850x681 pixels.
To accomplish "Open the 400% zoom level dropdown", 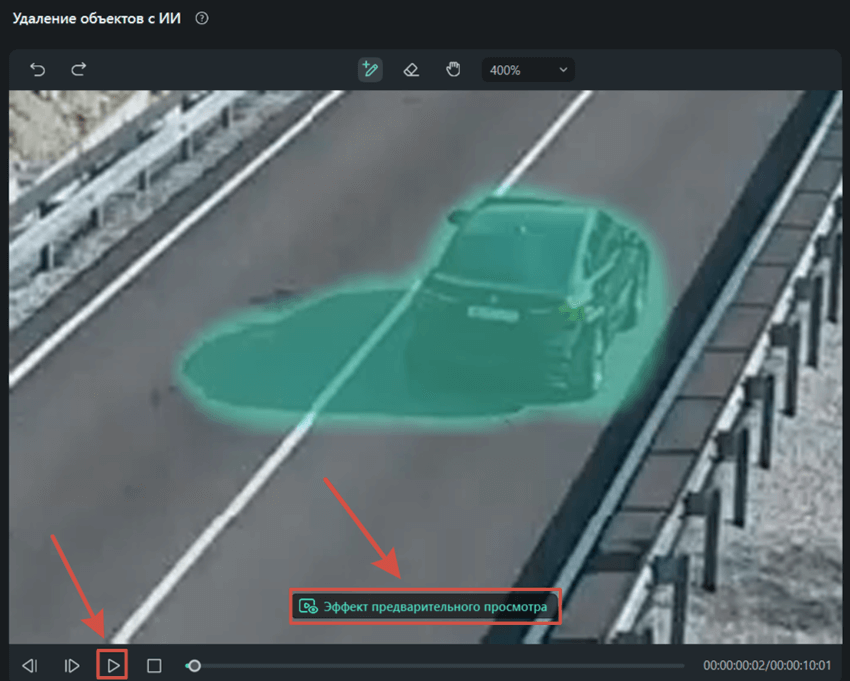I will [x=528, y=69].
